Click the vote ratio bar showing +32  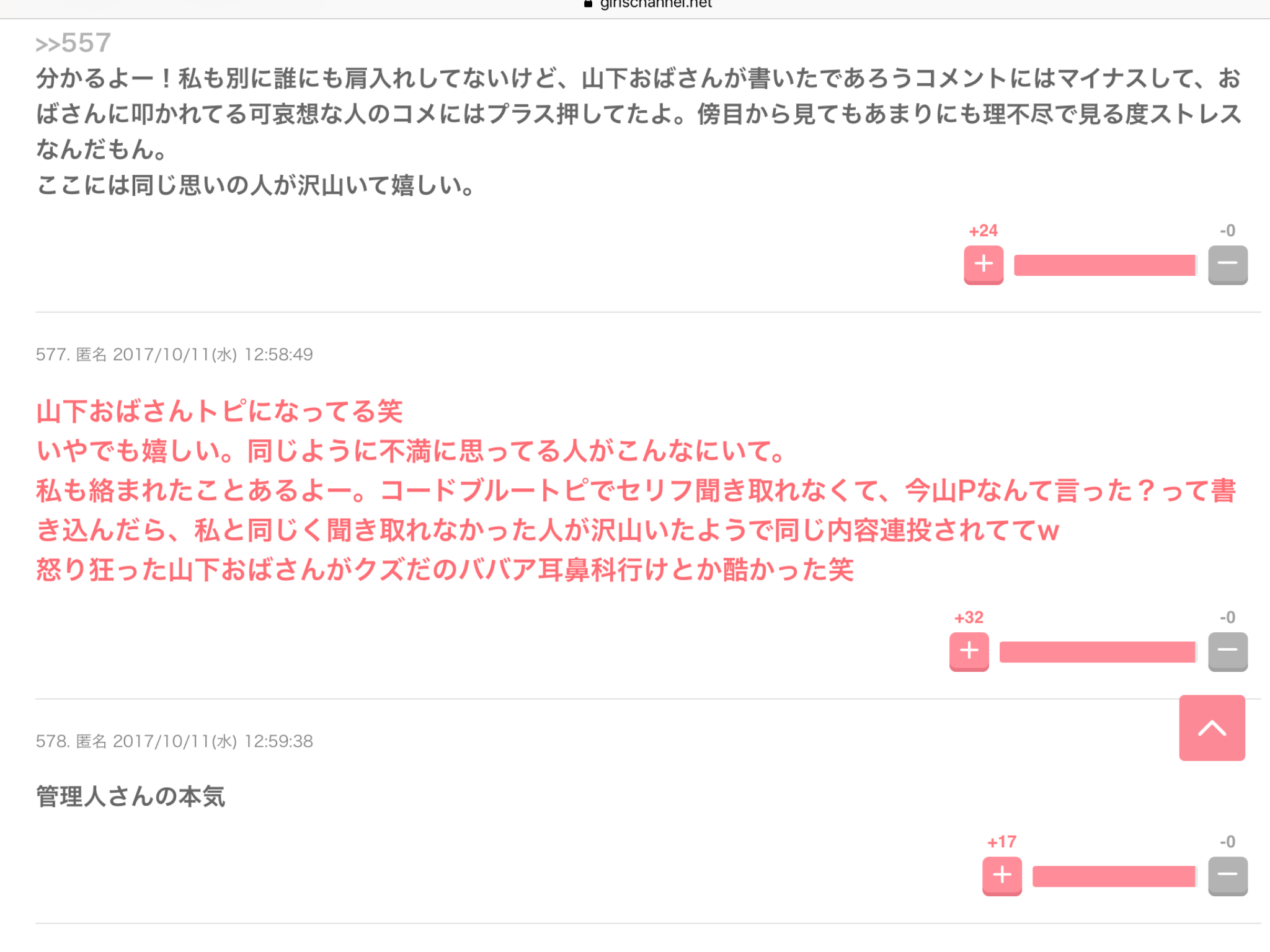pyautogui.click(x=1098, y=652)
